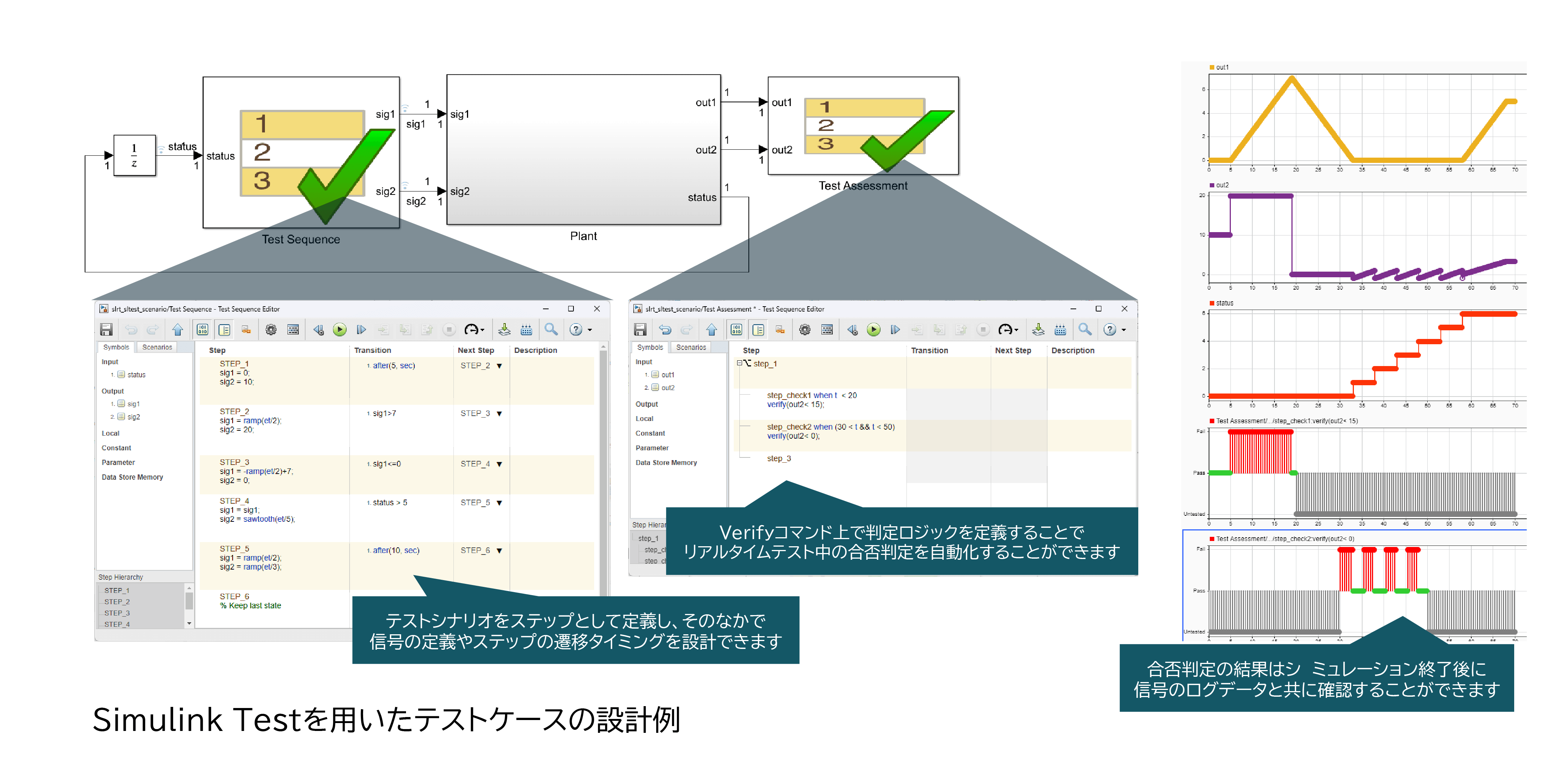This screenshot has width=1568, height=784.
Task: Open model settings gear in Test Sequence toolbar
Action: [271, 329]
